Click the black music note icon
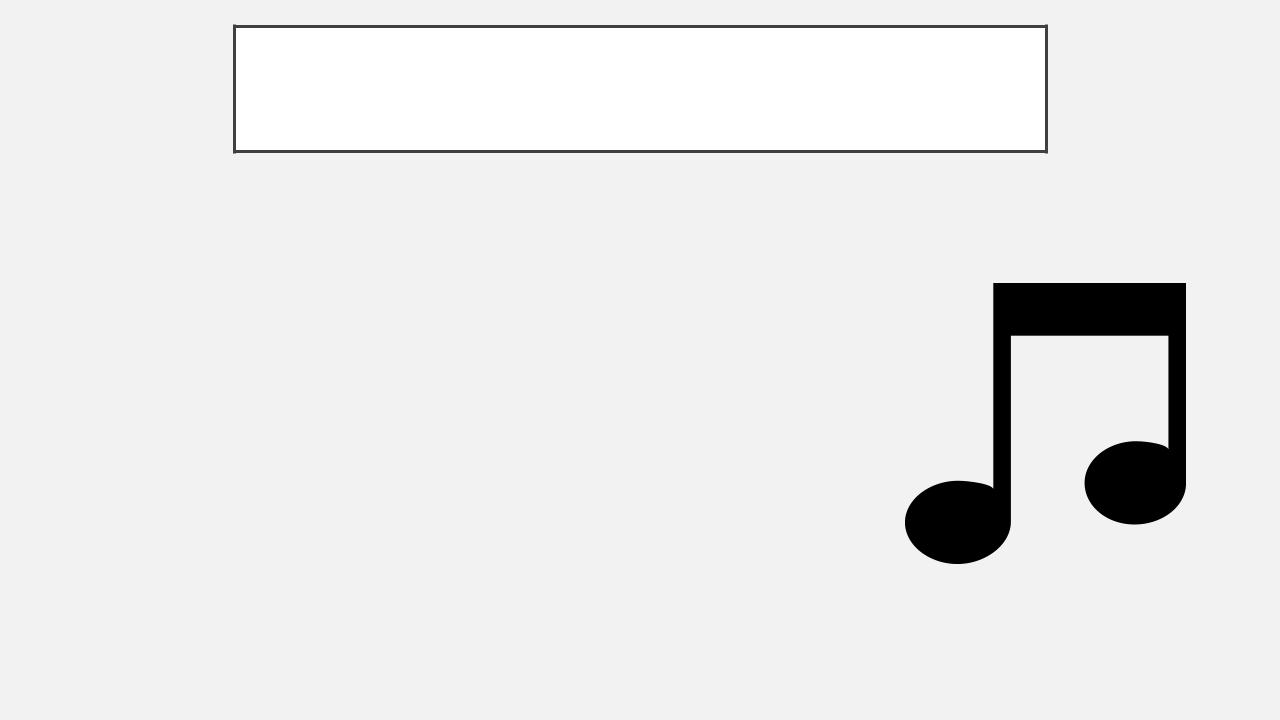This screenshot has width=1280, height=720. pos(1045,423)
